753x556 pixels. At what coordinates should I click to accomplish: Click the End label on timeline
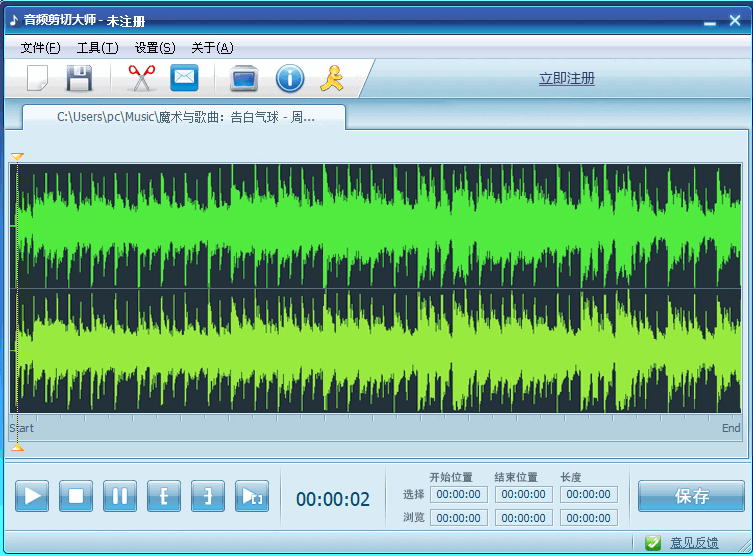[x=731, y=428]
